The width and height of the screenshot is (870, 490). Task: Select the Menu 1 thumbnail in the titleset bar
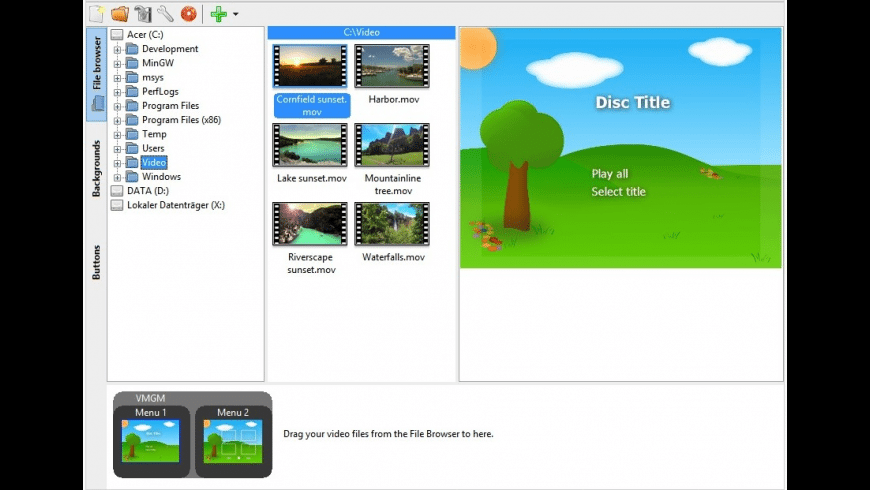pos(151,441)
